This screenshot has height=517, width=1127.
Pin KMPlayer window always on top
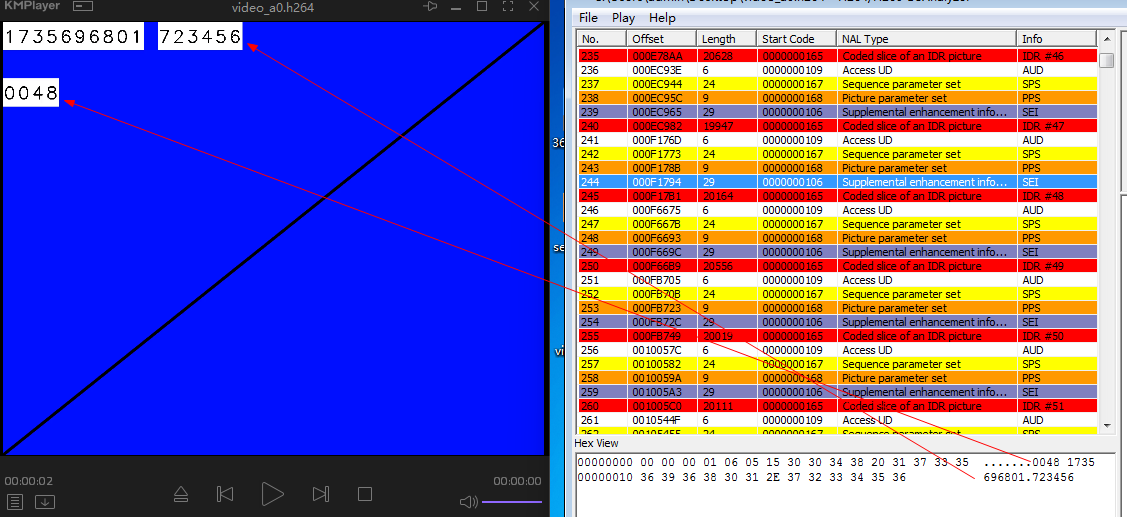[x=431, y=6]
